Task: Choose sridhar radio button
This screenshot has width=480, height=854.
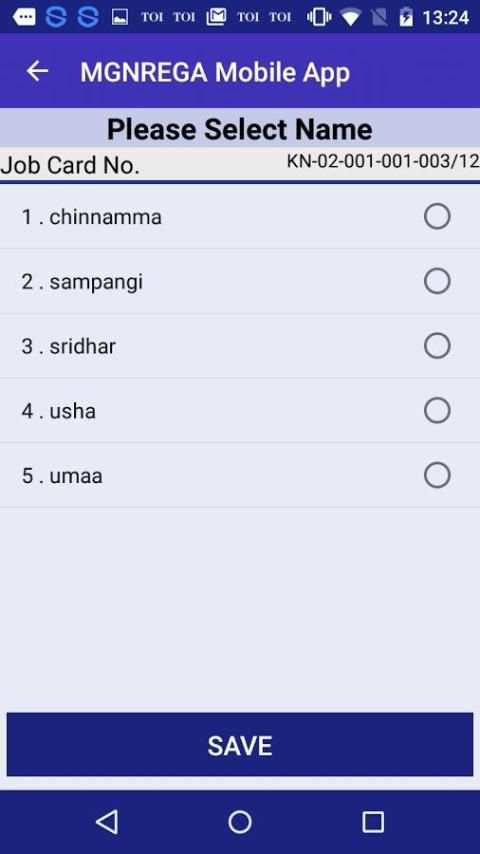Action: (x=437, y=346)
